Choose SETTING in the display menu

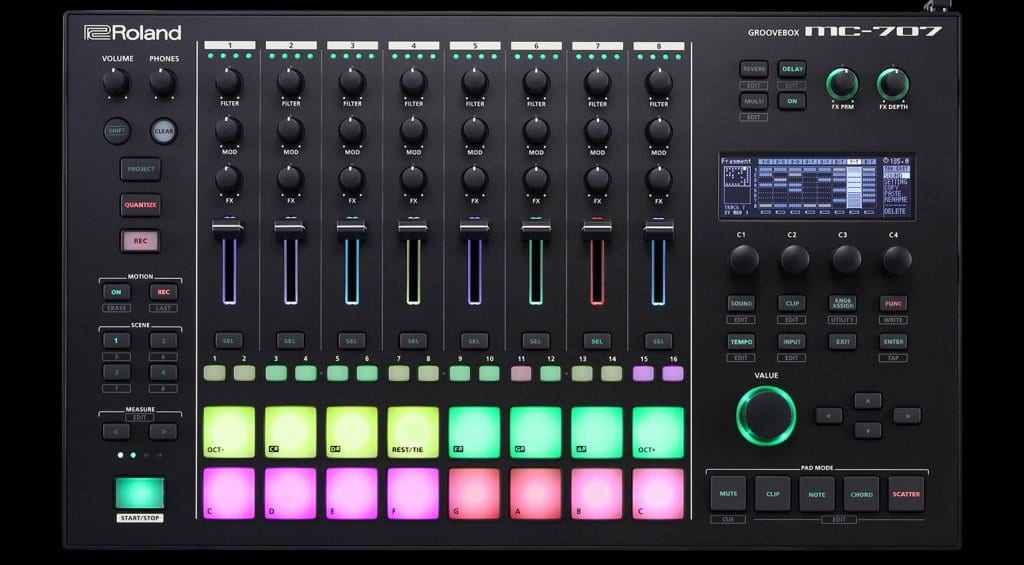click(x=896, y=182)
